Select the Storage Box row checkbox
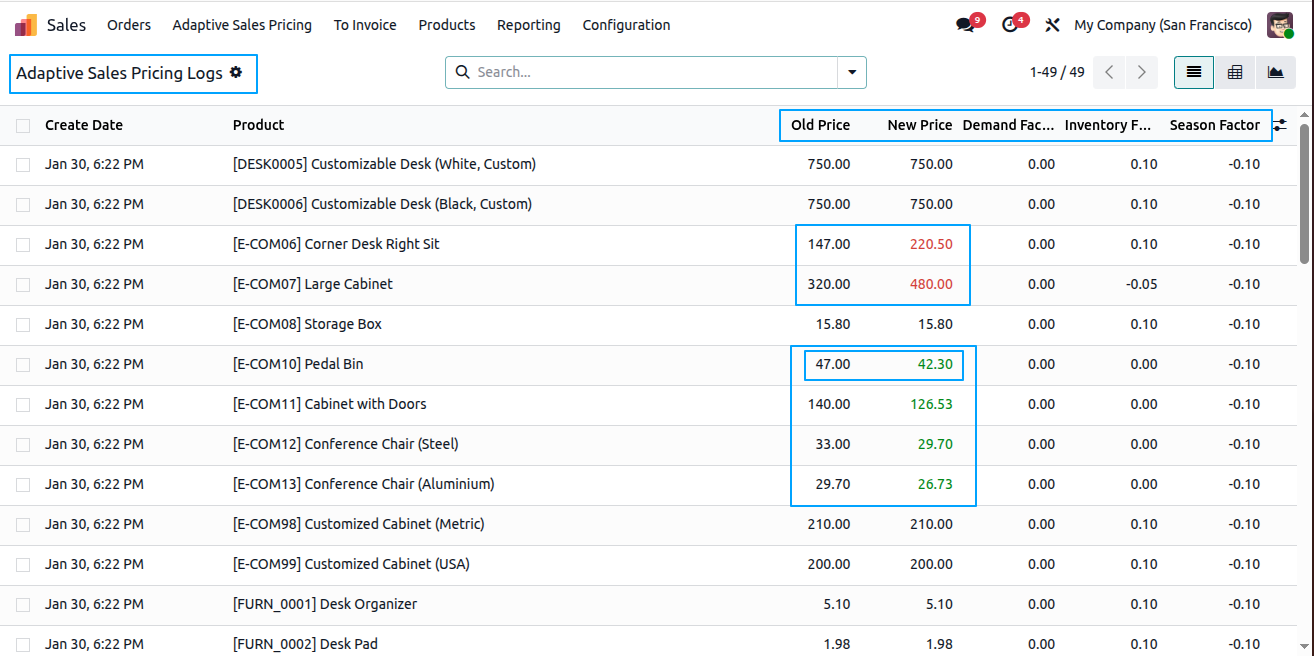 coord(23,325)
